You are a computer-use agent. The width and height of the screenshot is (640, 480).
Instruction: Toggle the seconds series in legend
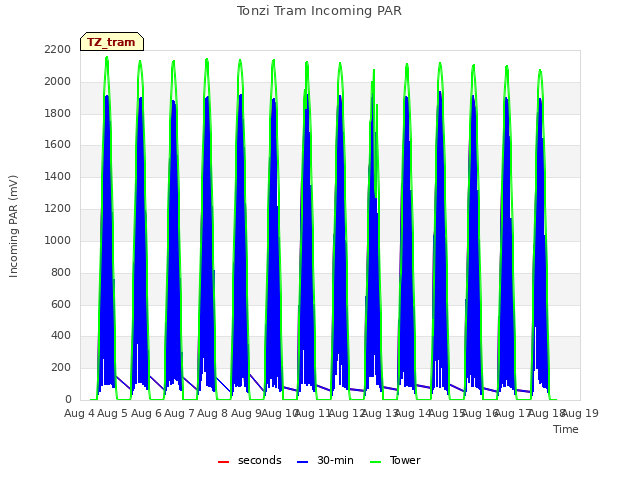250,460
